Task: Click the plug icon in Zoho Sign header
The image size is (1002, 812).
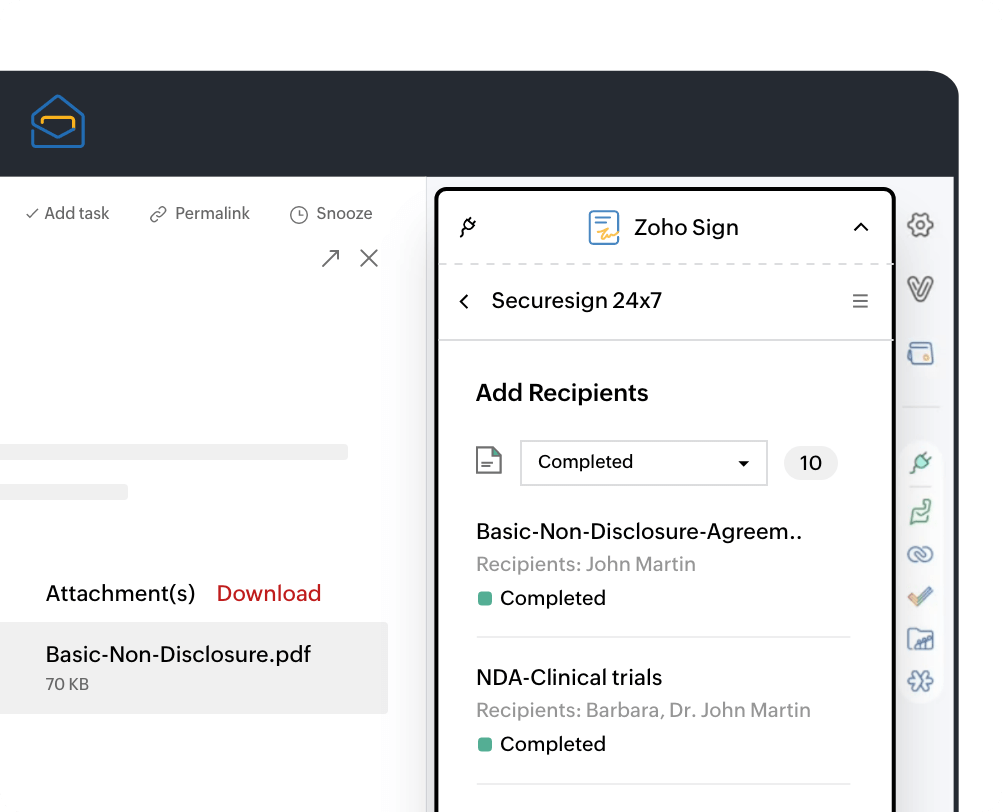Action: (468, 227)
